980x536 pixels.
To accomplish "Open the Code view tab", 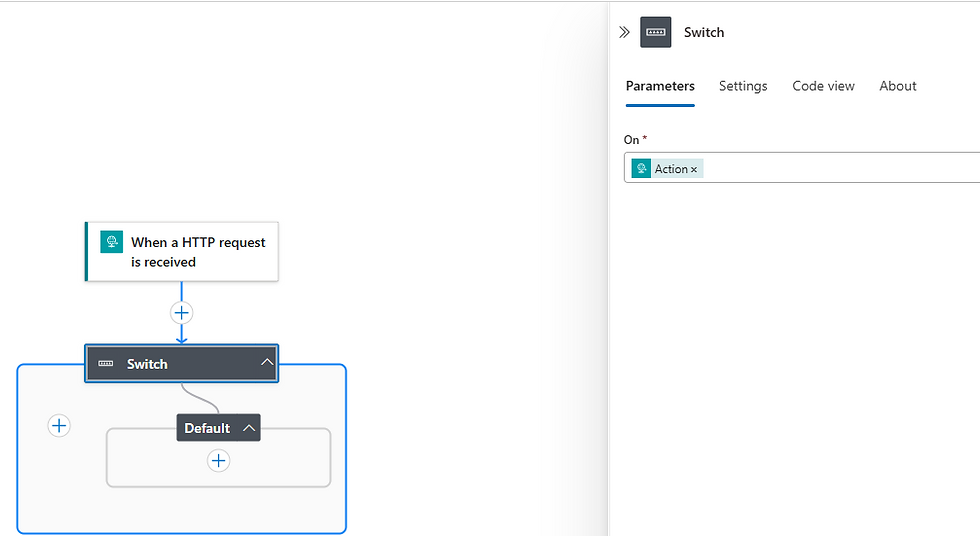I will (x=823, y=86).
